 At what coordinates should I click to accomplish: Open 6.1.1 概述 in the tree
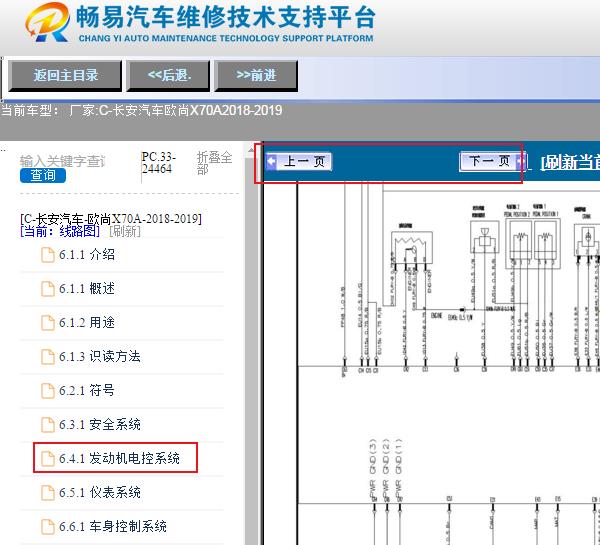[x=87, y=288]
